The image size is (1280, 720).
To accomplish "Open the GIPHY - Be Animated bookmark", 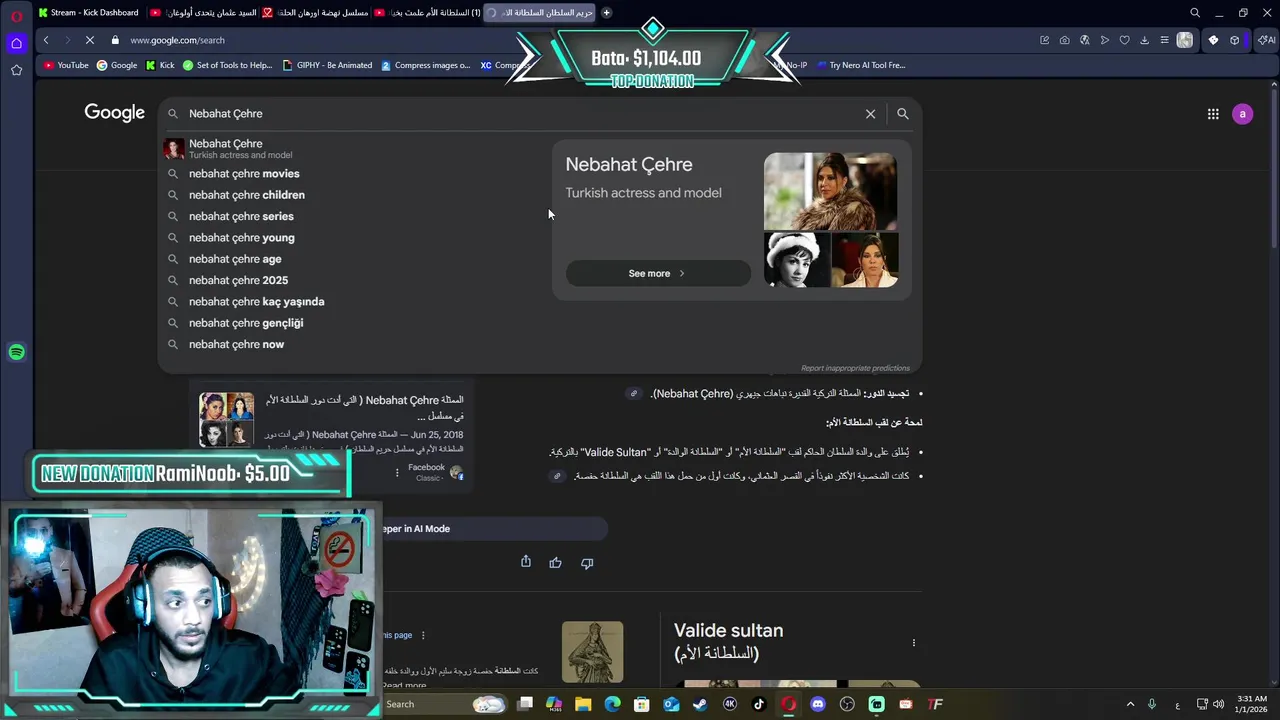I will (x=328, y=65).
